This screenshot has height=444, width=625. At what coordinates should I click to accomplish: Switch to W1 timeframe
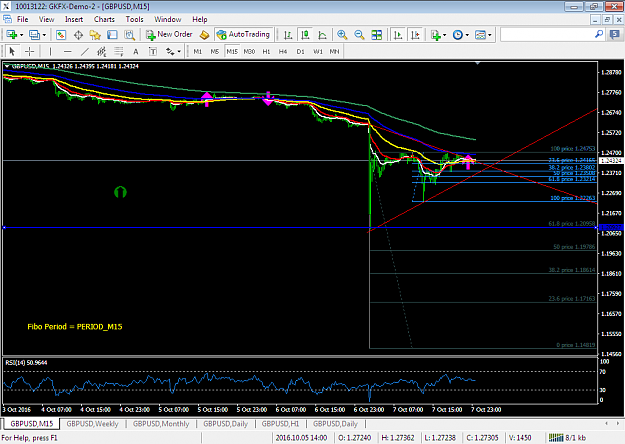click(318, 51)
